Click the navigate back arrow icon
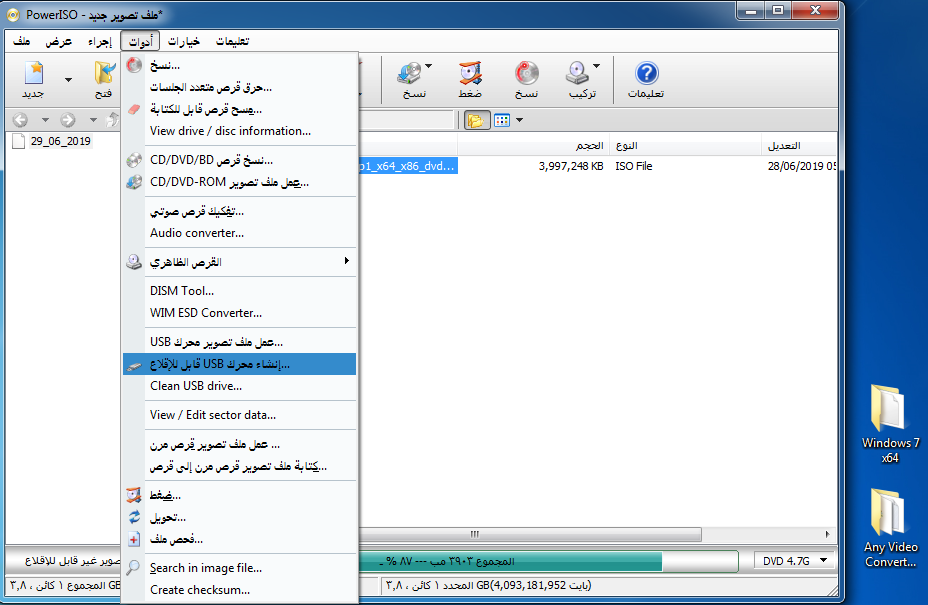The height and width of the screenshot is (605, 928). point(20,120)
